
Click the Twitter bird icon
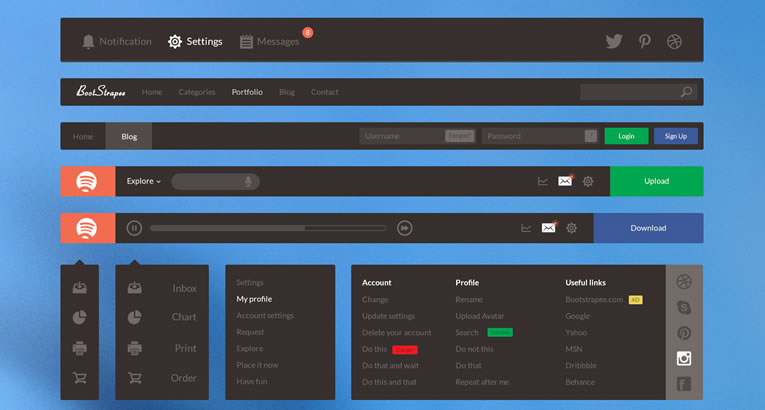613,41
